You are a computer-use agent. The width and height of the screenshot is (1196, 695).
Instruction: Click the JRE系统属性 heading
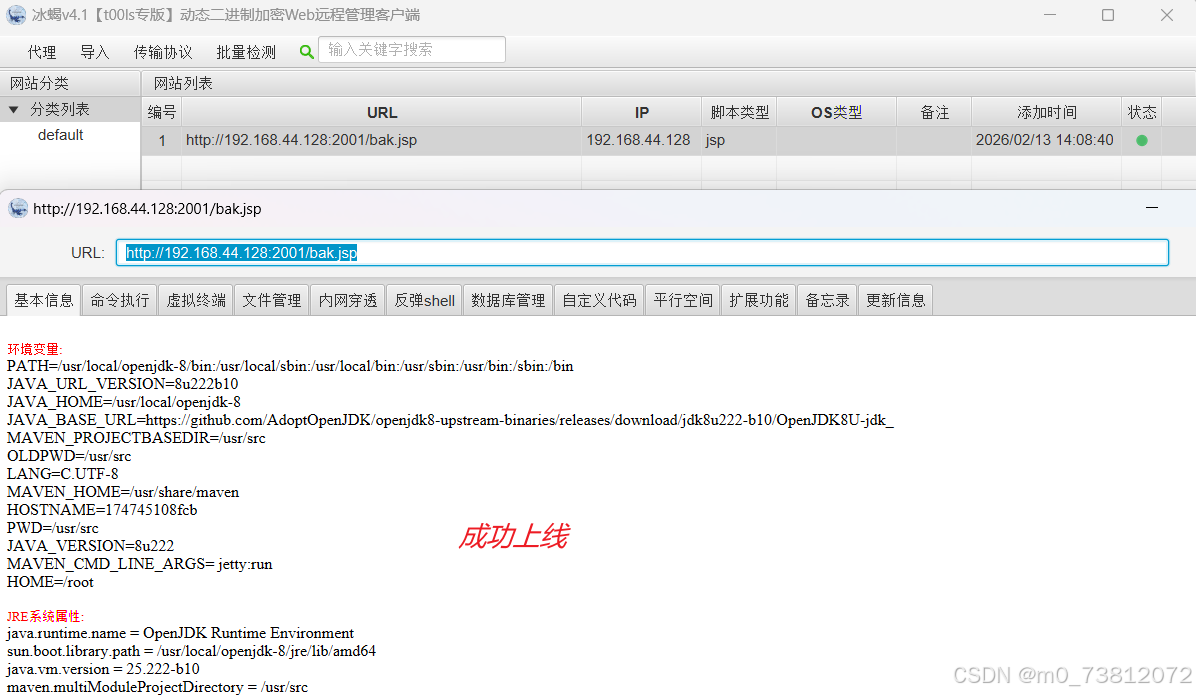(x=46, y=616)
